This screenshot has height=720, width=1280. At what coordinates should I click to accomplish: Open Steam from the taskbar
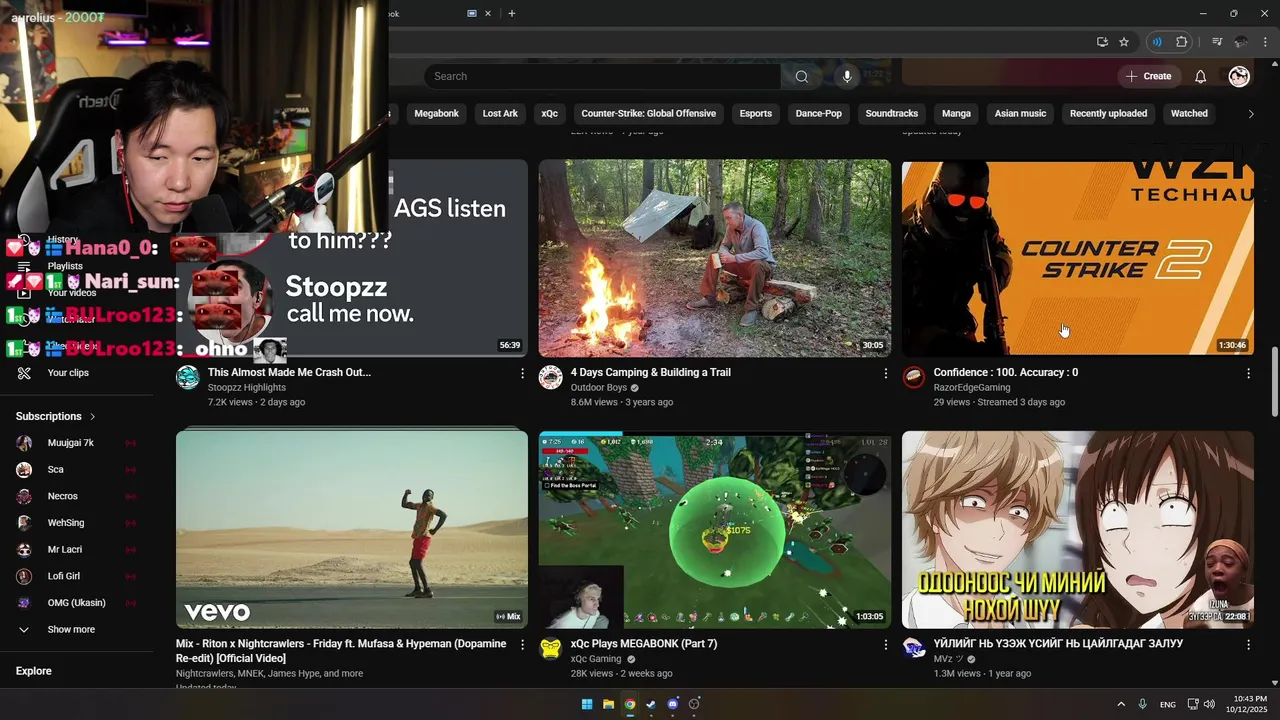click(x=651, y=704)
